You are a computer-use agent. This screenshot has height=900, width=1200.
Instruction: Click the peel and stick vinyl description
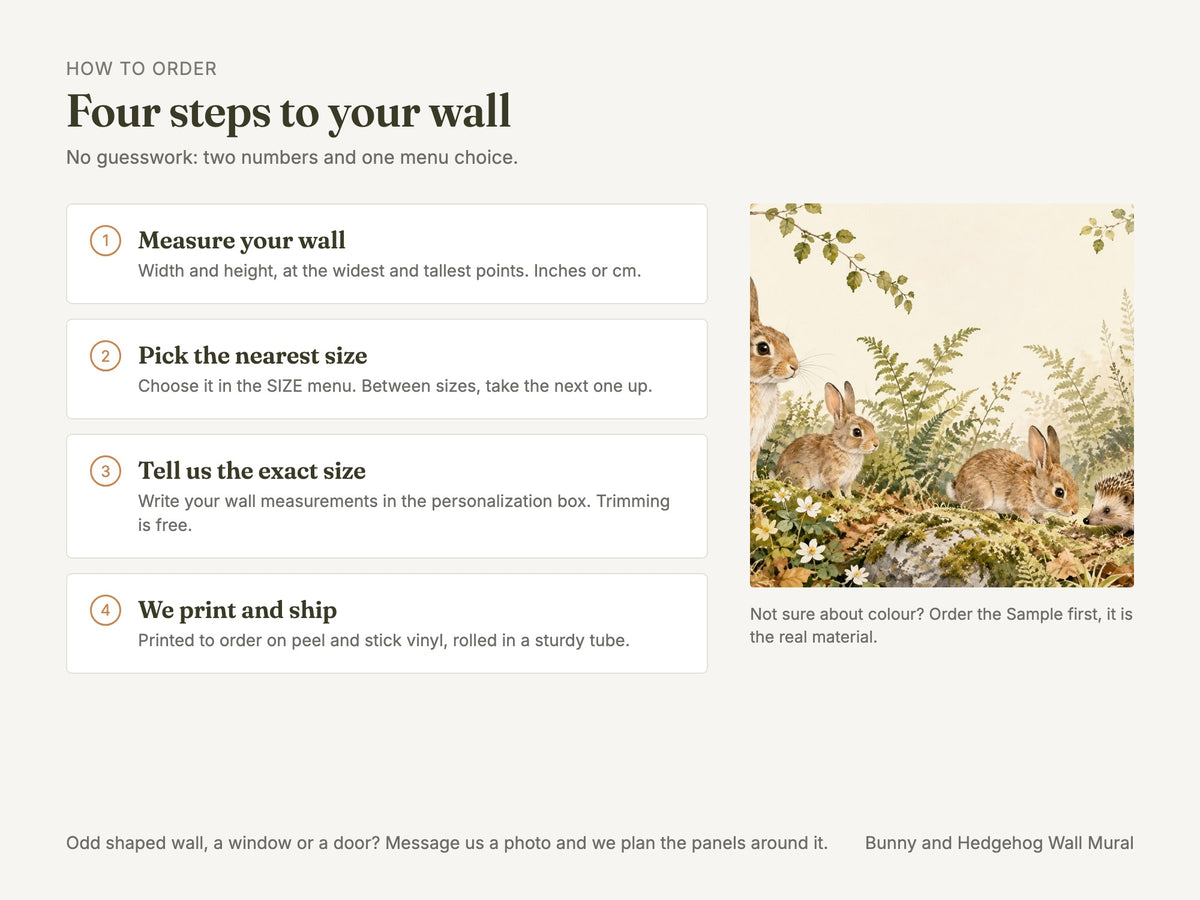[x=384, y=640]
